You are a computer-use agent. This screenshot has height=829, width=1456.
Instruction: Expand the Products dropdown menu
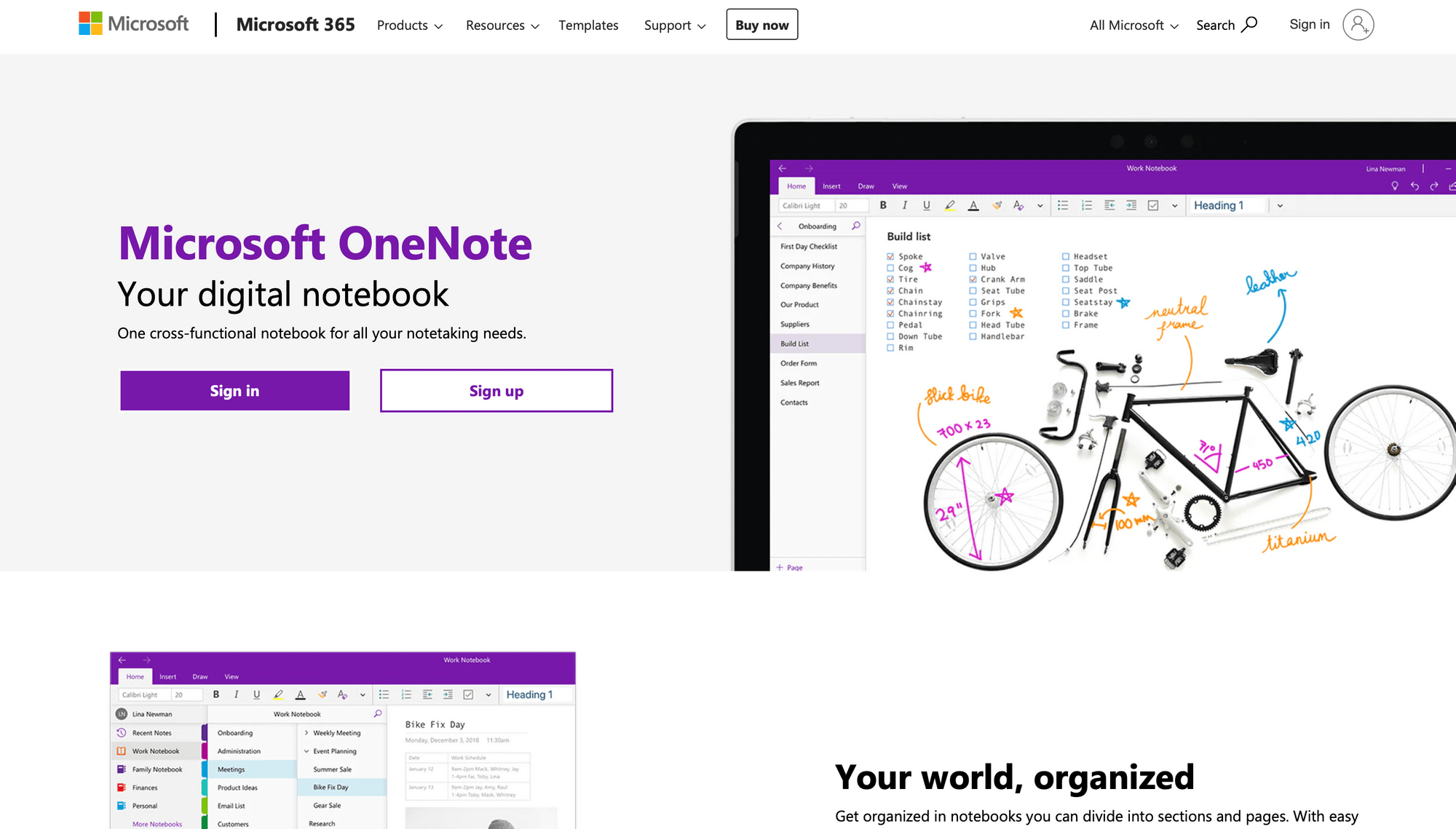(x=409, y=25)
